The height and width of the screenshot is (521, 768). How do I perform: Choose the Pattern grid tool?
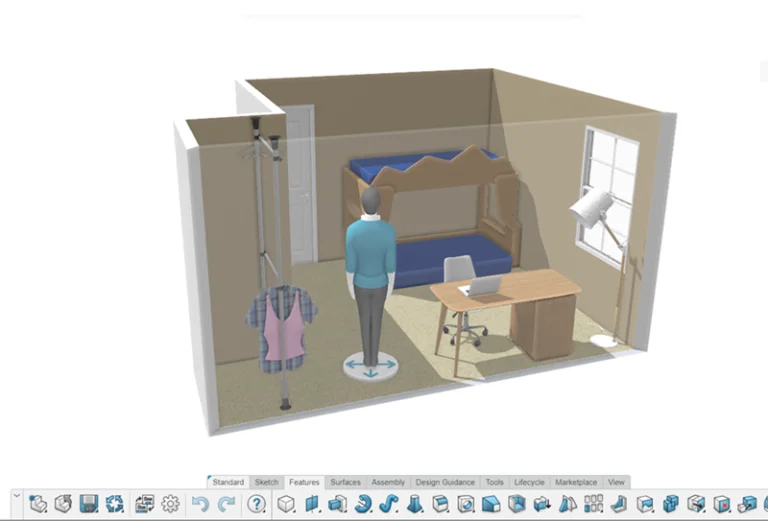point(593,504)
